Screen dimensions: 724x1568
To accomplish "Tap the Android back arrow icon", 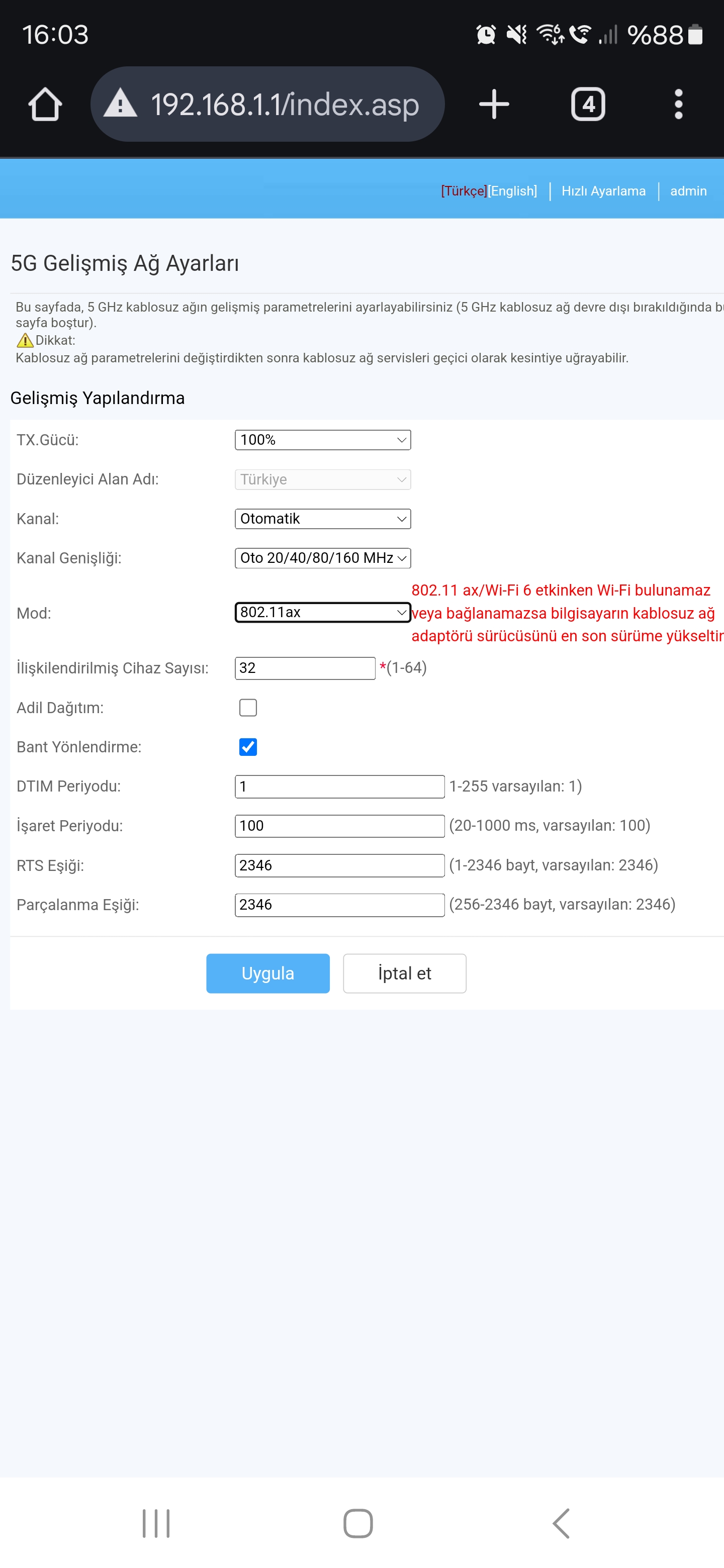I will coord(561,1523).
